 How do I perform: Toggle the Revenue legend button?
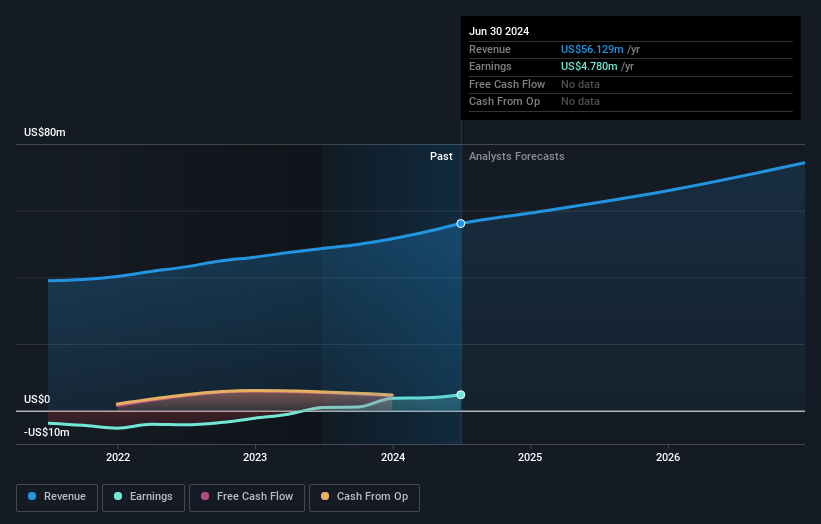[x=57, y=497]
